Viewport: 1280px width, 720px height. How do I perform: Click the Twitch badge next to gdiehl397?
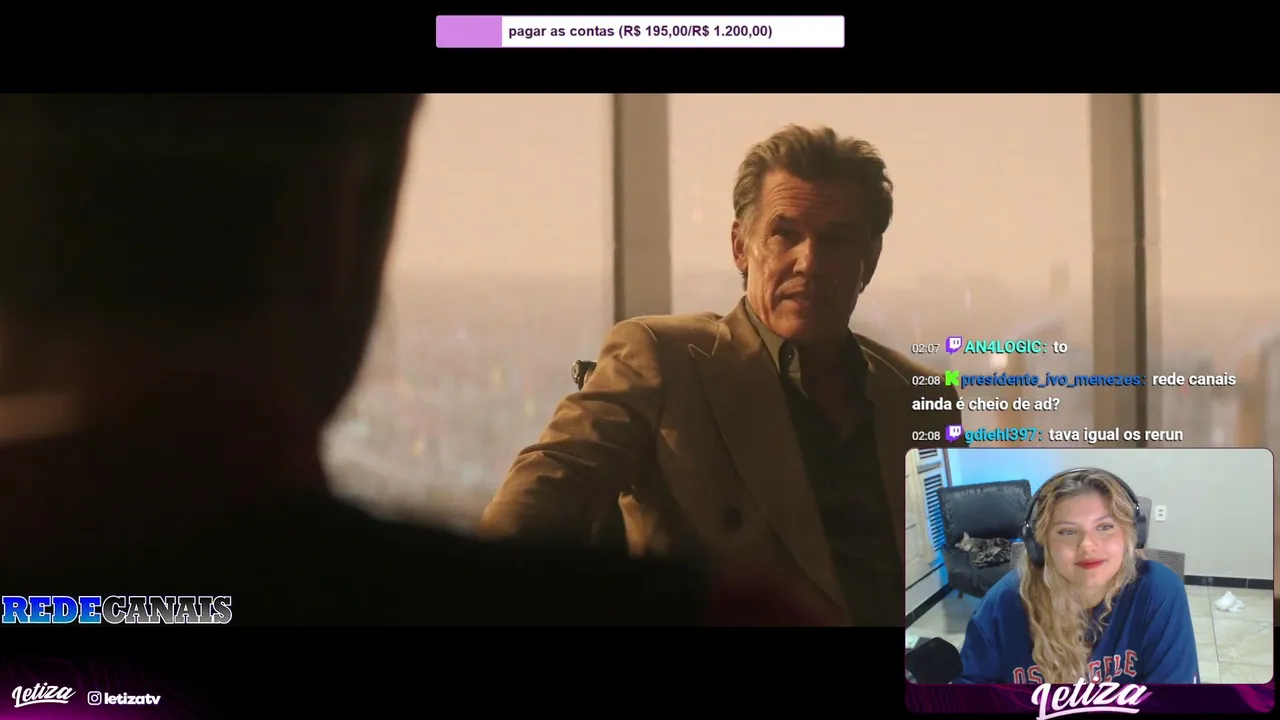tap(954, 434)
